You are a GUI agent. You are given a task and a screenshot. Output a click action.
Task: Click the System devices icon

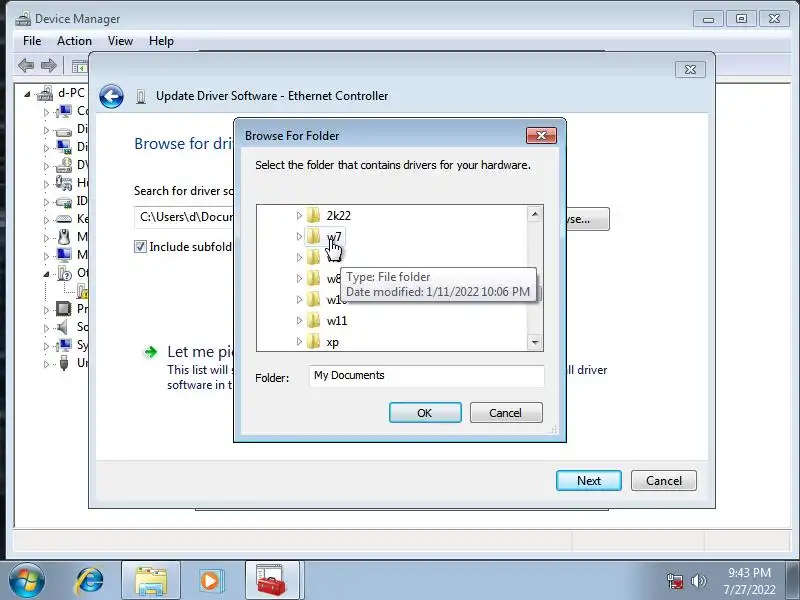[x=64, y=345]
